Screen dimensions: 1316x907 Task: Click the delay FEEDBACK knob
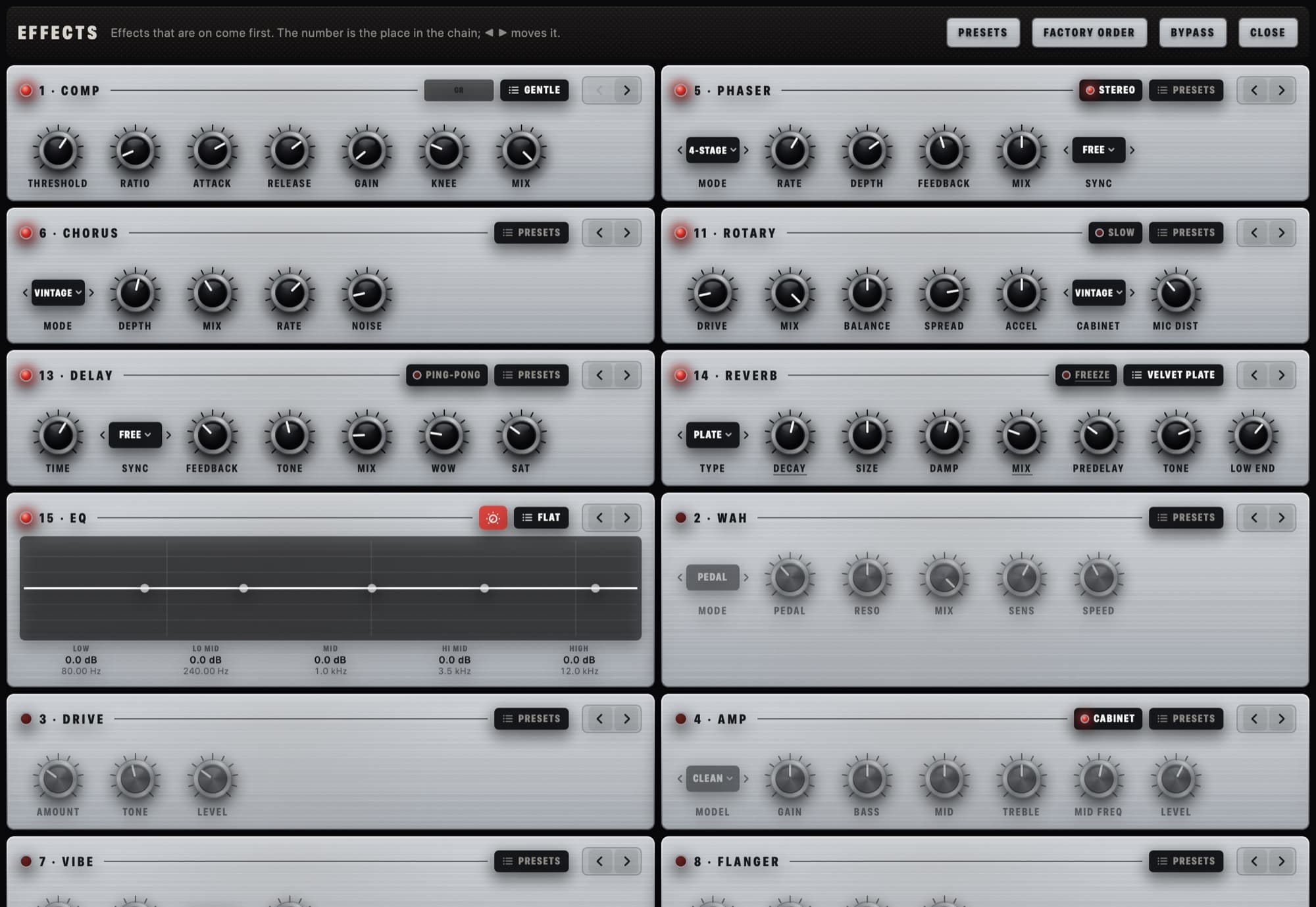coord(212,436)
